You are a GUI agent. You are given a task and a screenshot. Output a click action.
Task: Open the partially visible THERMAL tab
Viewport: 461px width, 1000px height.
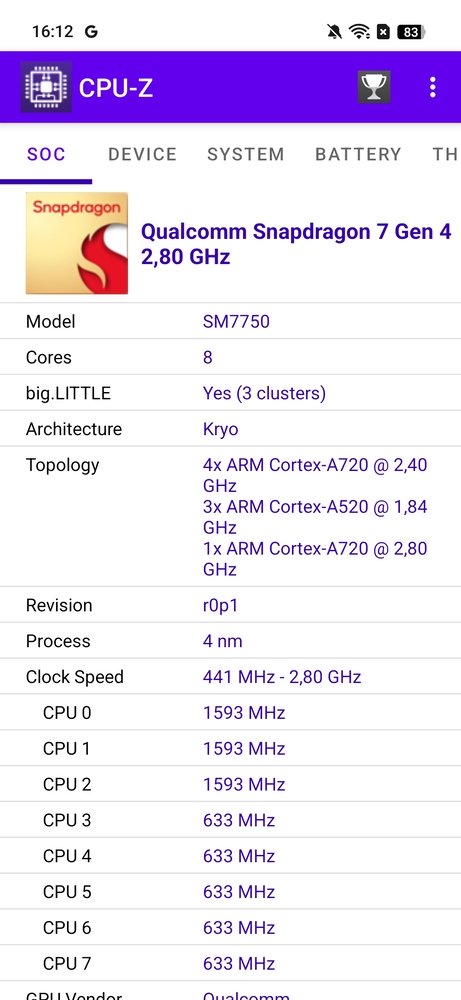(445, 154)
